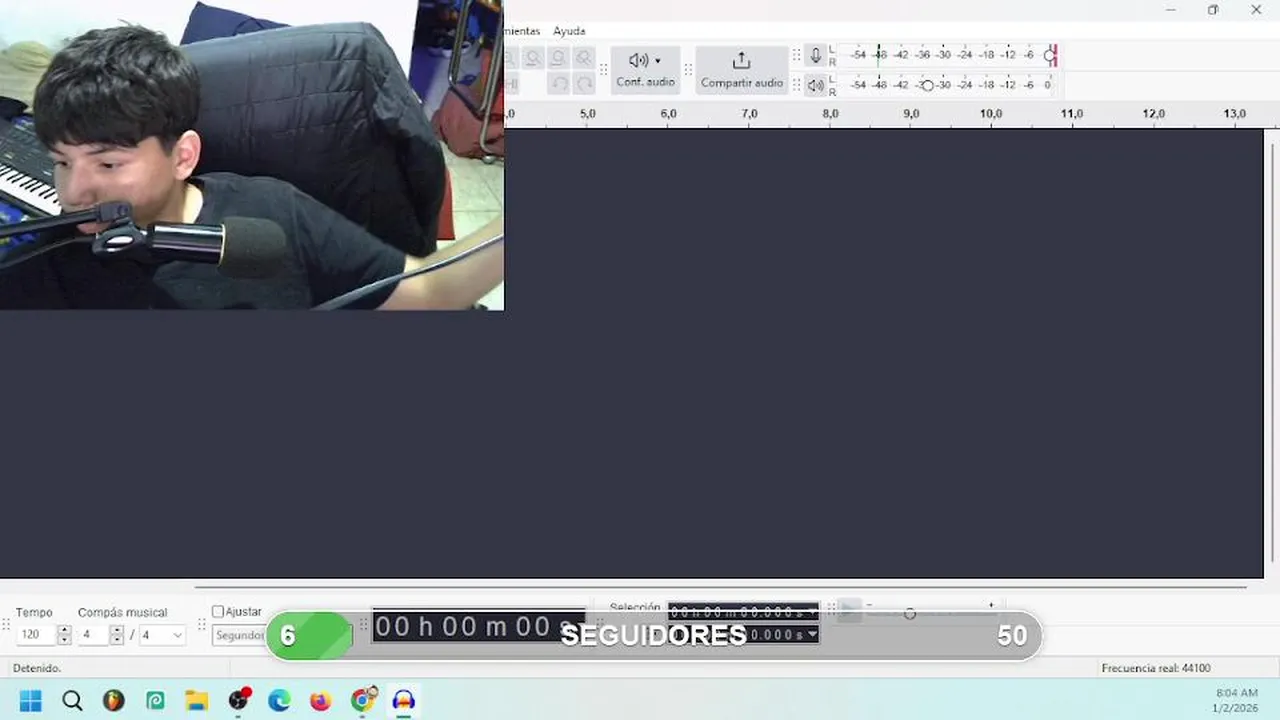This screenshot has width=1280, height=720.
Task: Click the Tempo stepper arrows
Action: click(64, 635)
